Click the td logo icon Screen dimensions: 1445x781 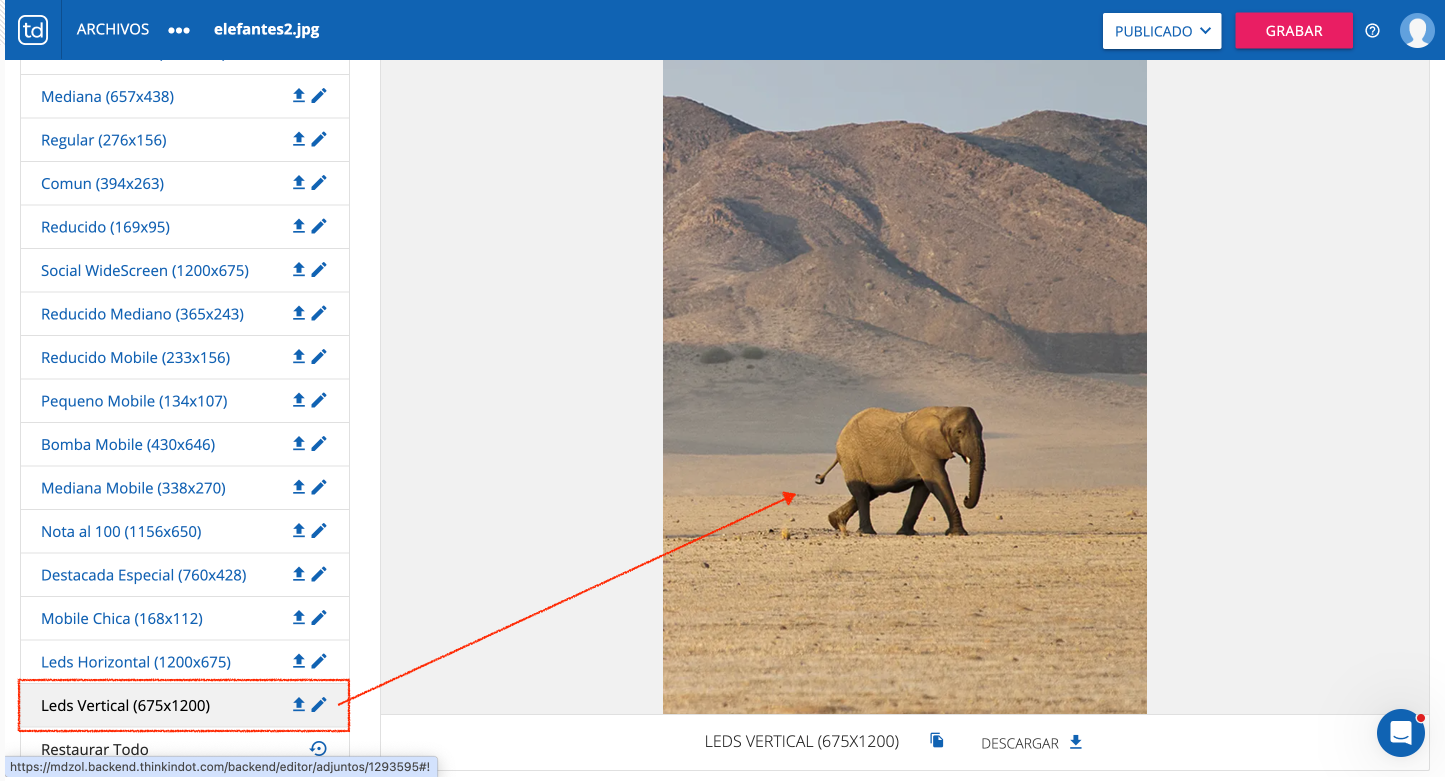pos(33,30)
